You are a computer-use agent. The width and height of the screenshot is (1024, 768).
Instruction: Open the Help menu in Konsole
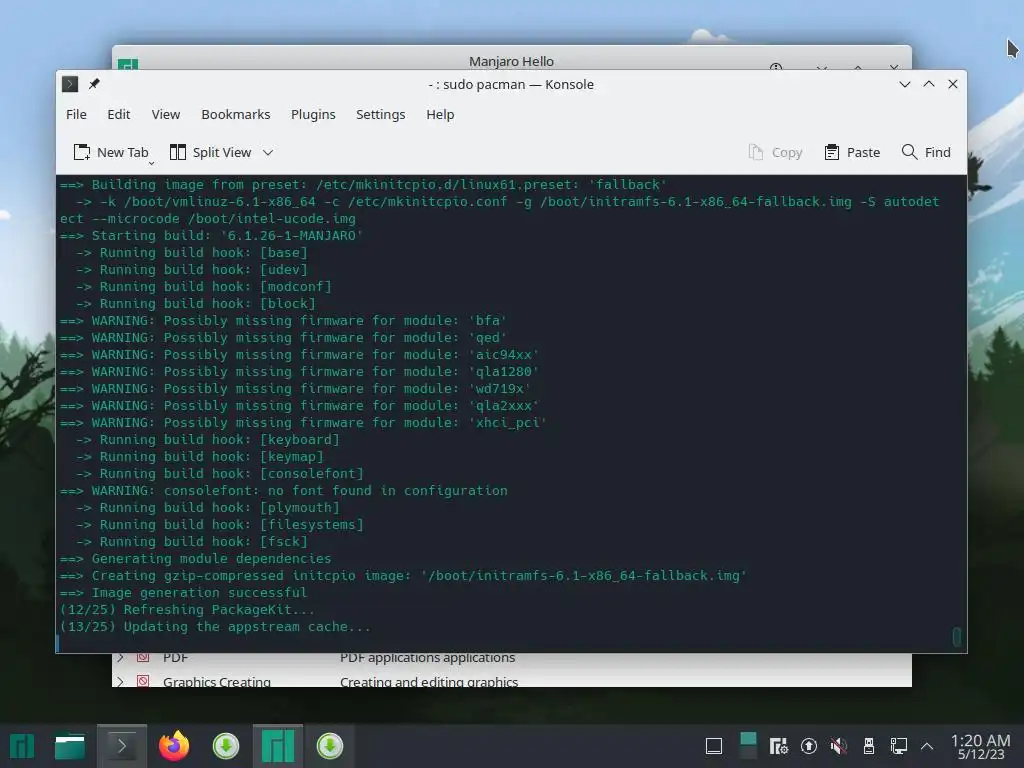tap(440, 114)
